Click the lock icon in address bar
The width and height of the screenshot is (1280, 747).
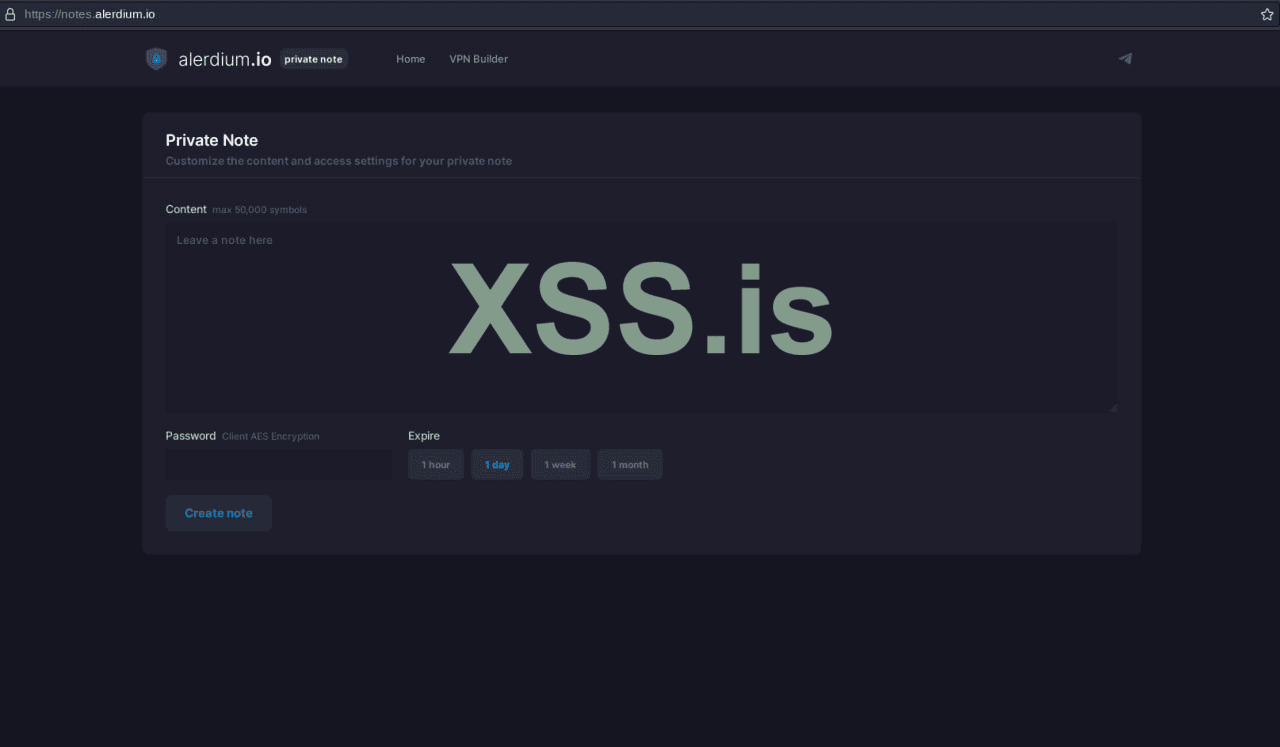point(11,14)
